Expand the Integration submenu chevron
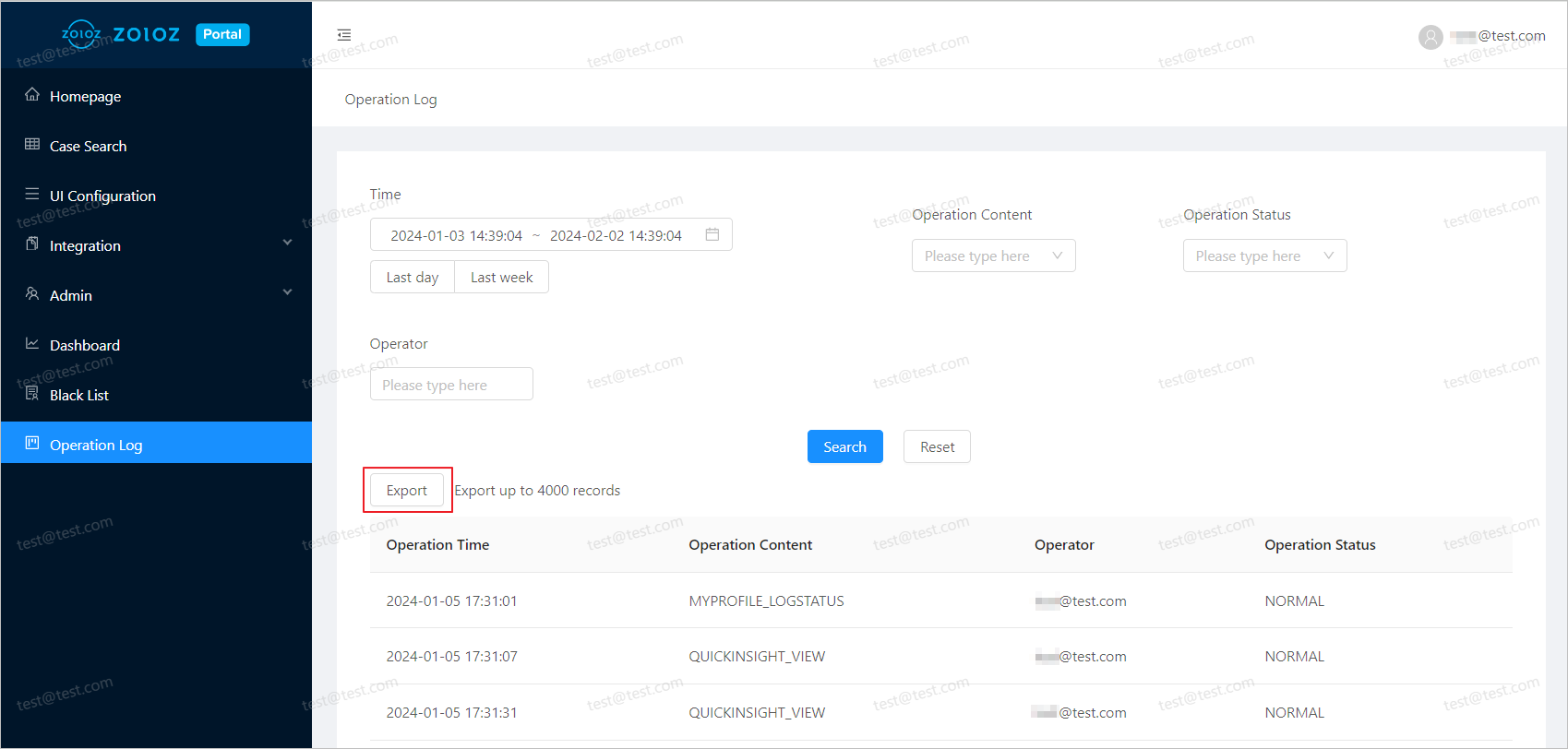 (x=287, y=243)
